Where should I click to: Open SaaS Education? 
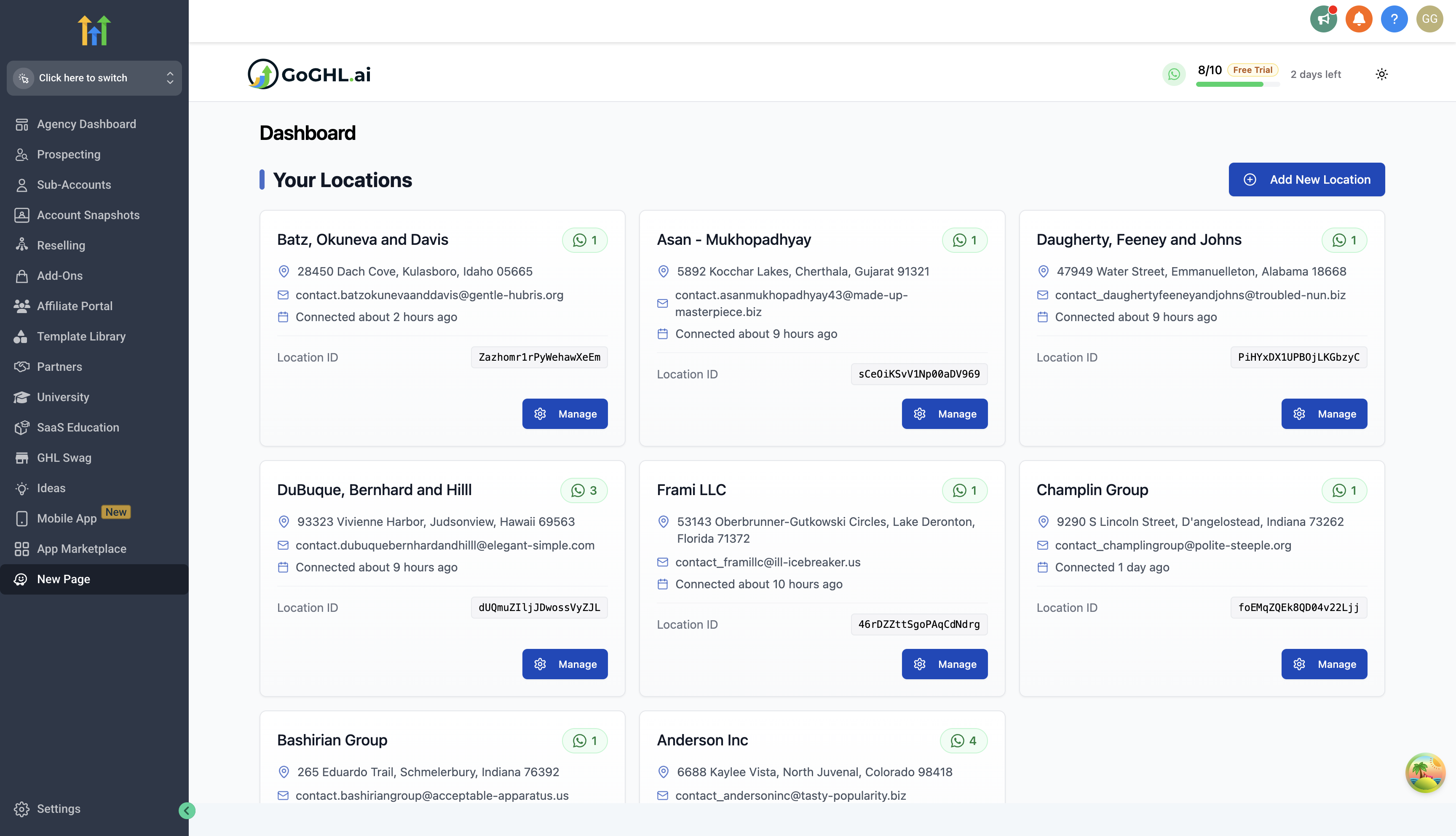tap(94, 427)
